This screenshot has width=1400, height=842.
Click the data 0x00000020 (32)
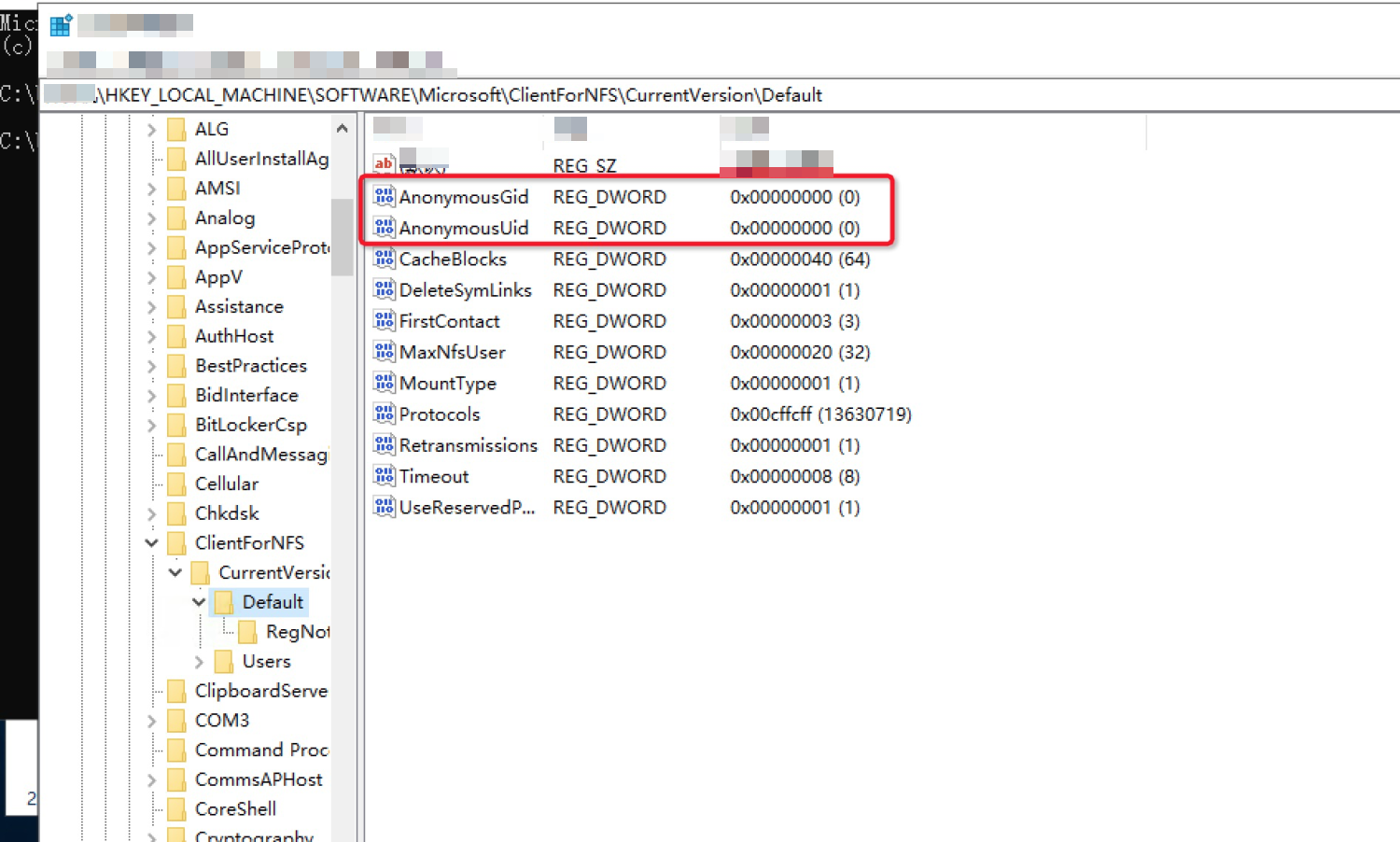point(800,352)
